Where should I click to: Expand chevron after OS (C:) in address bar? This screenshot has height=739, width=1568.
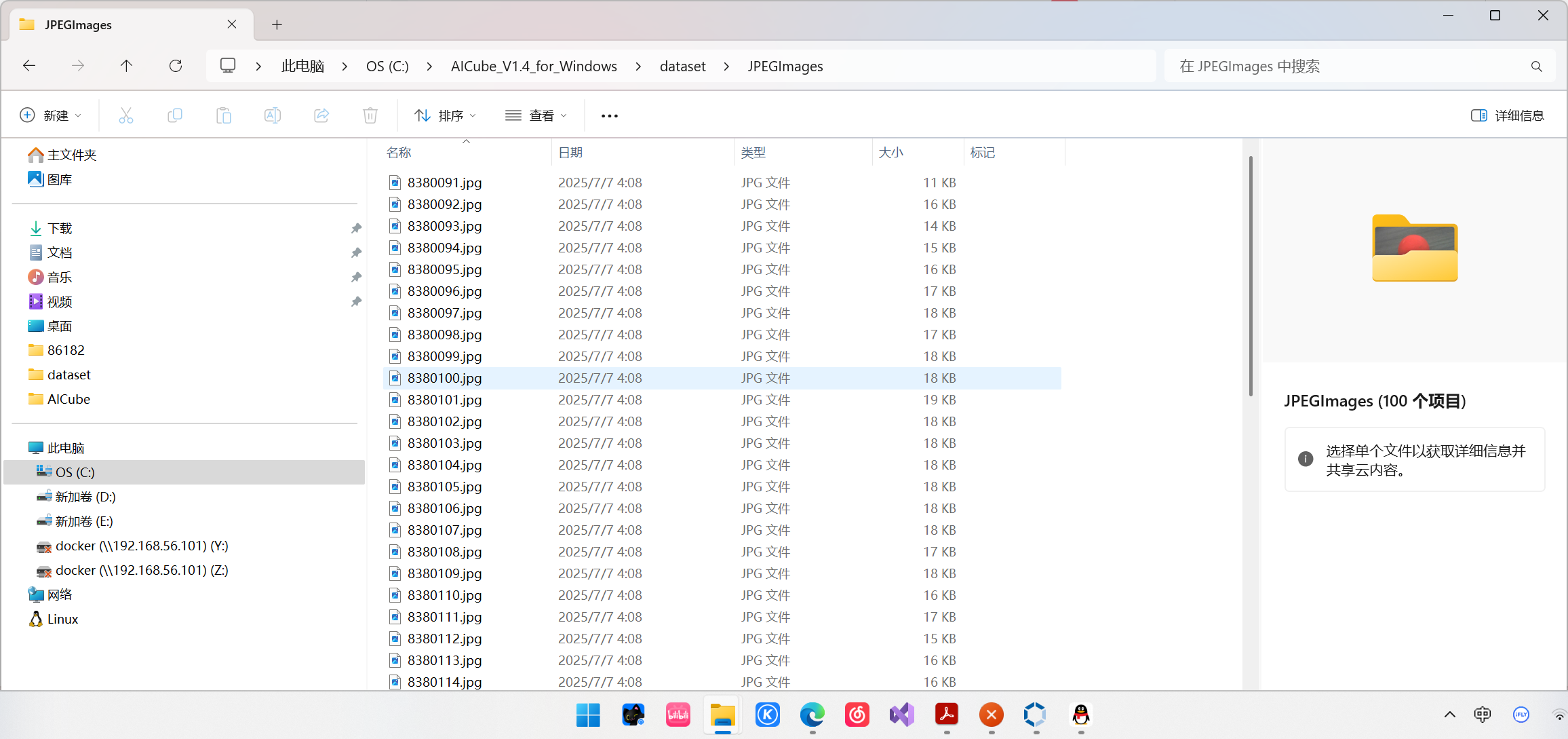[430, 67]
